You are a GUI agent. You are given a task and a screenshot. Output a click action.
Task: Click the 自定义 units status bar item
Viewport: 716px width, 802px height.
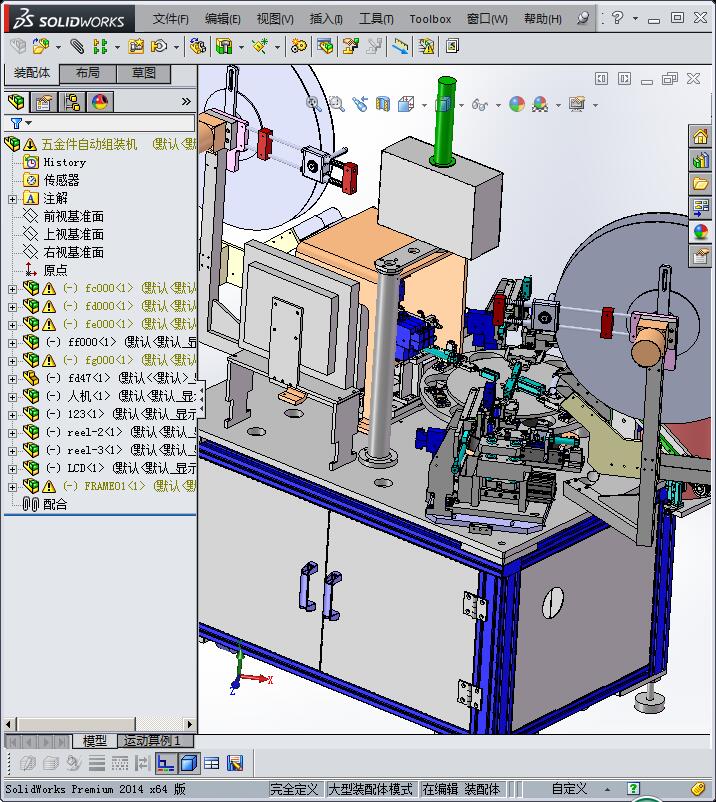coord(569,789)
